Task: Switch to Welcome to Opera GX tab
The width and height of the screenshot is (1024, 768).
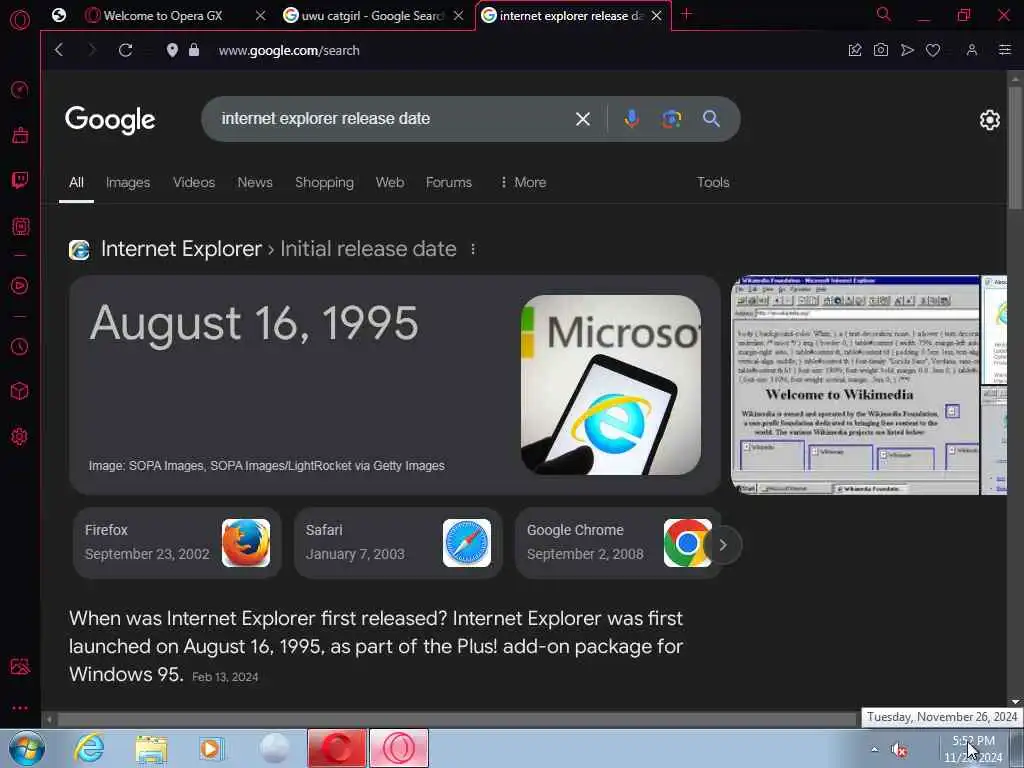Action: coord(162,16)
